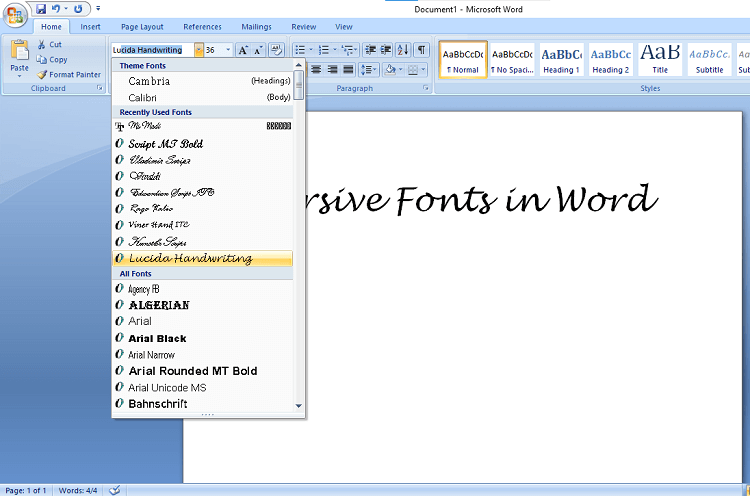
Task: Cut the selection
Action: (50, 44)
